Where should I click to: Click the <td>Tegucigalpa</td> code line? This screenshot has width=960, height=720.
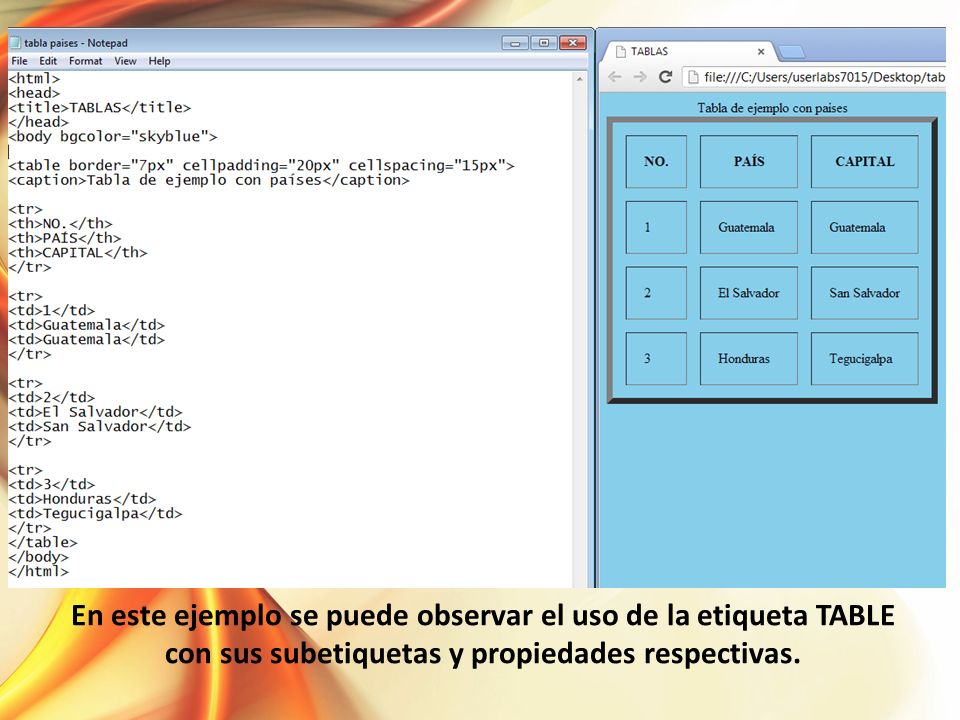click(96, 514)
